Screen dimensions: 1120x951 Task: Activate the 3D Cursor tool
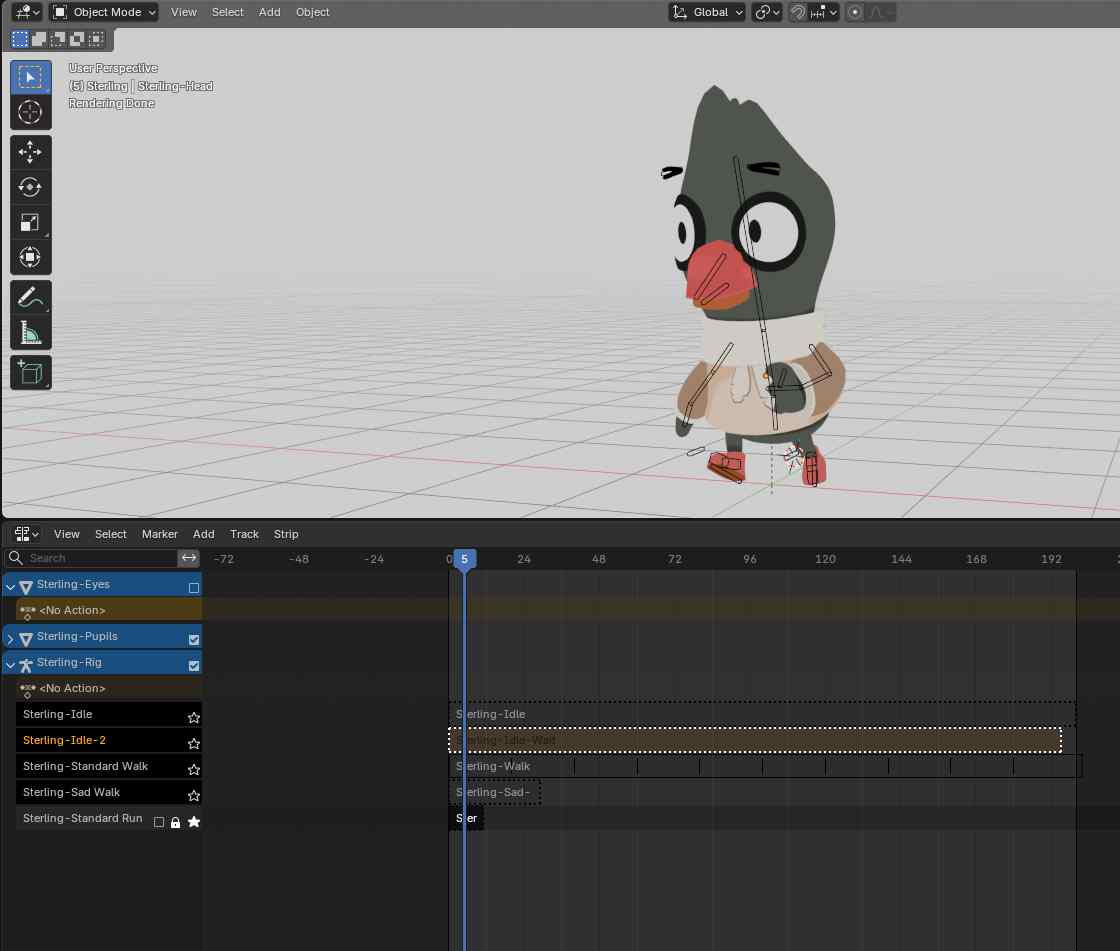30,112
